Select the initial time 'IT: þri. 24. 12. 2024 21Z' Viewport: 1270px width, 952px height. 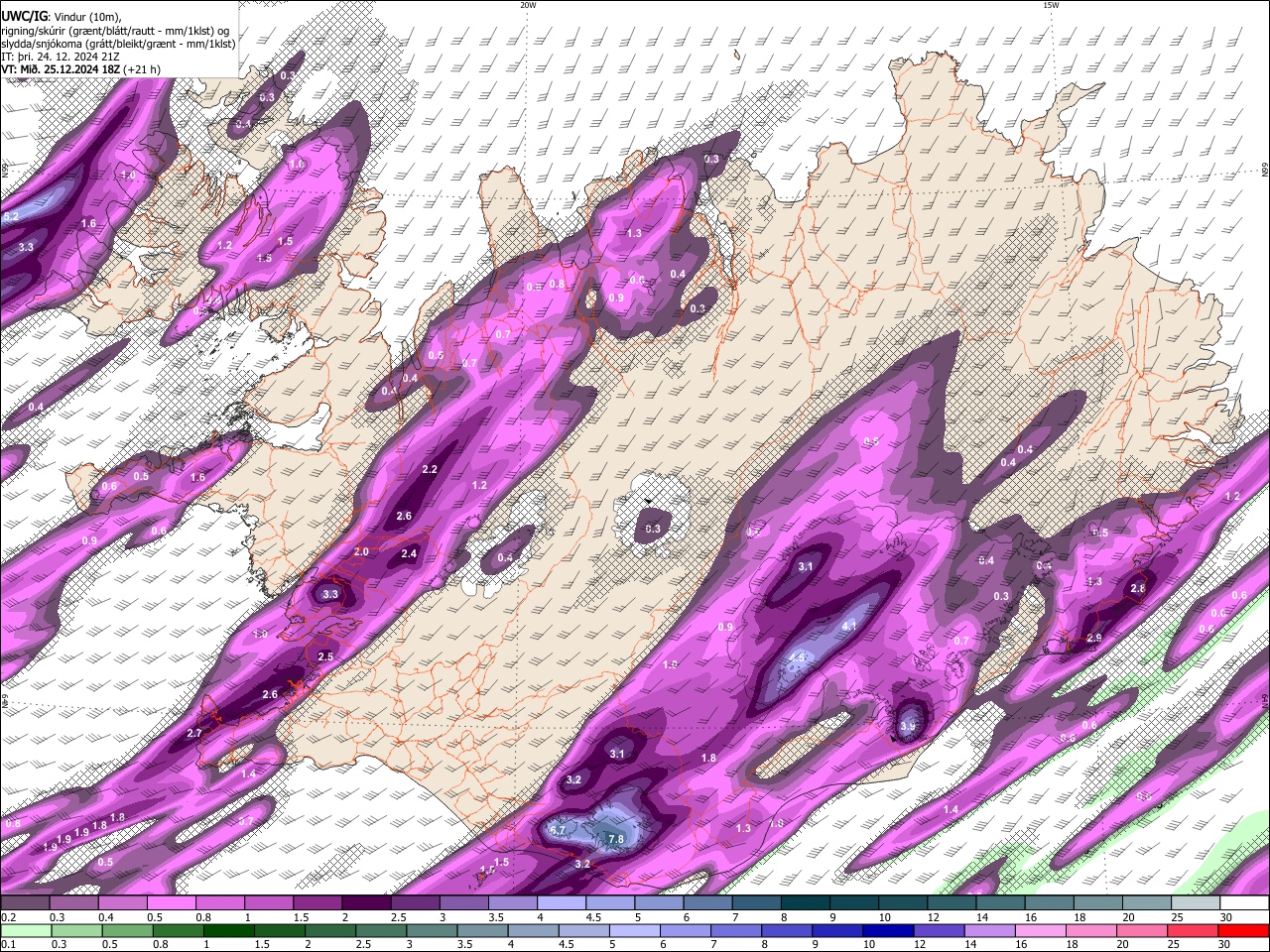[x=59, y=57]
